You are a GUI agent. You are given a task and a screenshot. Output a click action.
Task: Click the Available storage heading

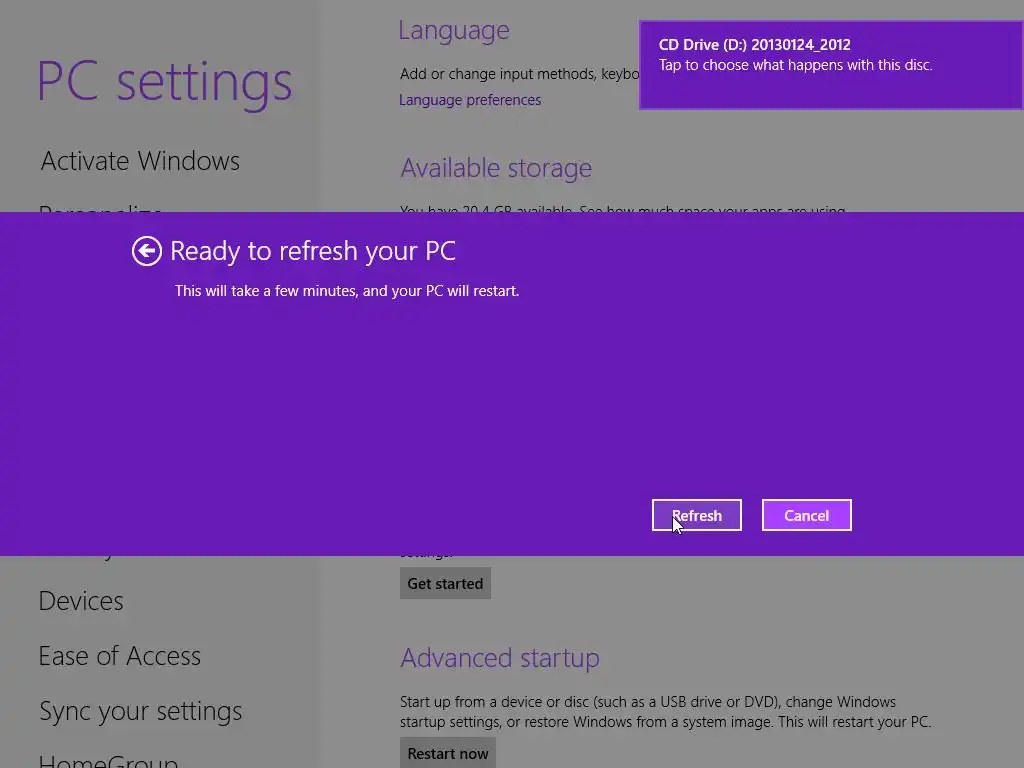496,168
